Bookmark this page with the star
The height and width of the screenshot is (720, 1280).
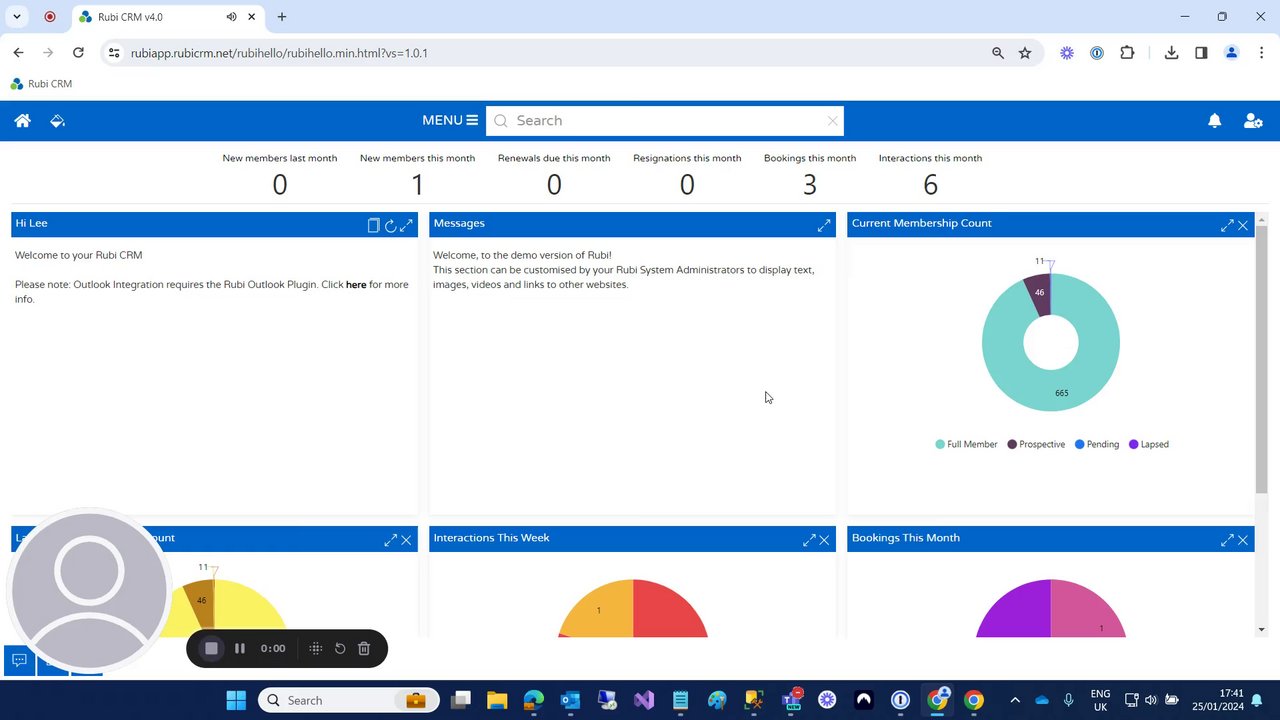coord(1025,53)
